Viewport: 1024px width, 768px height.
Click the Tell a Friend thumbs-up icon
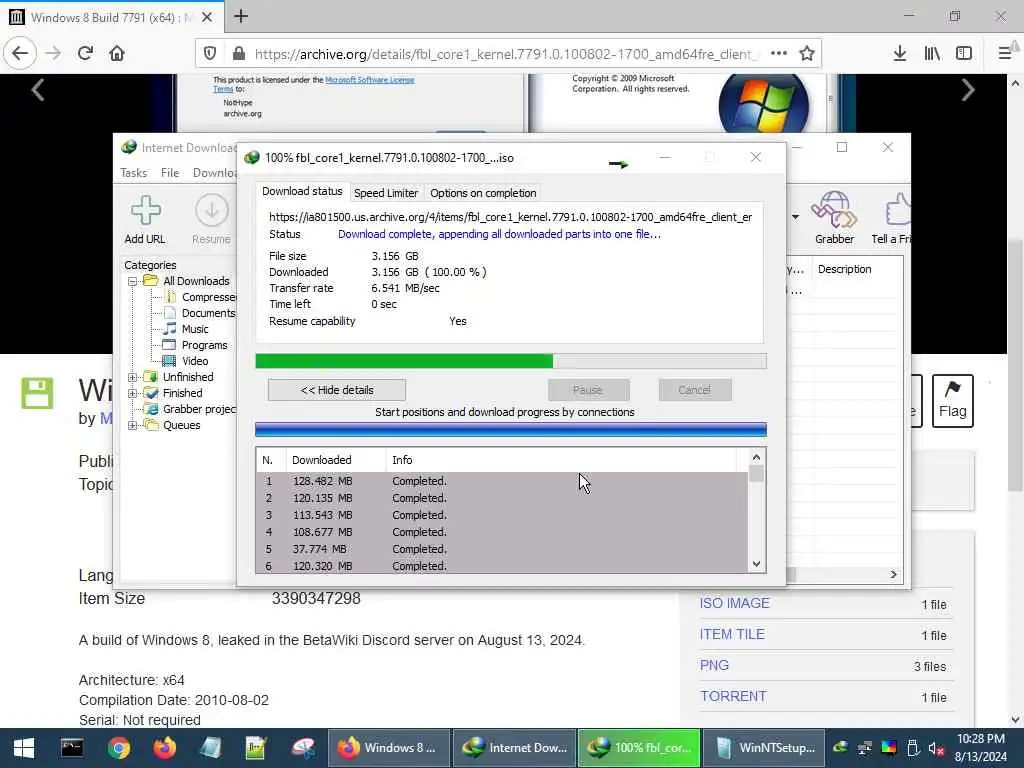tap(898, 209)
